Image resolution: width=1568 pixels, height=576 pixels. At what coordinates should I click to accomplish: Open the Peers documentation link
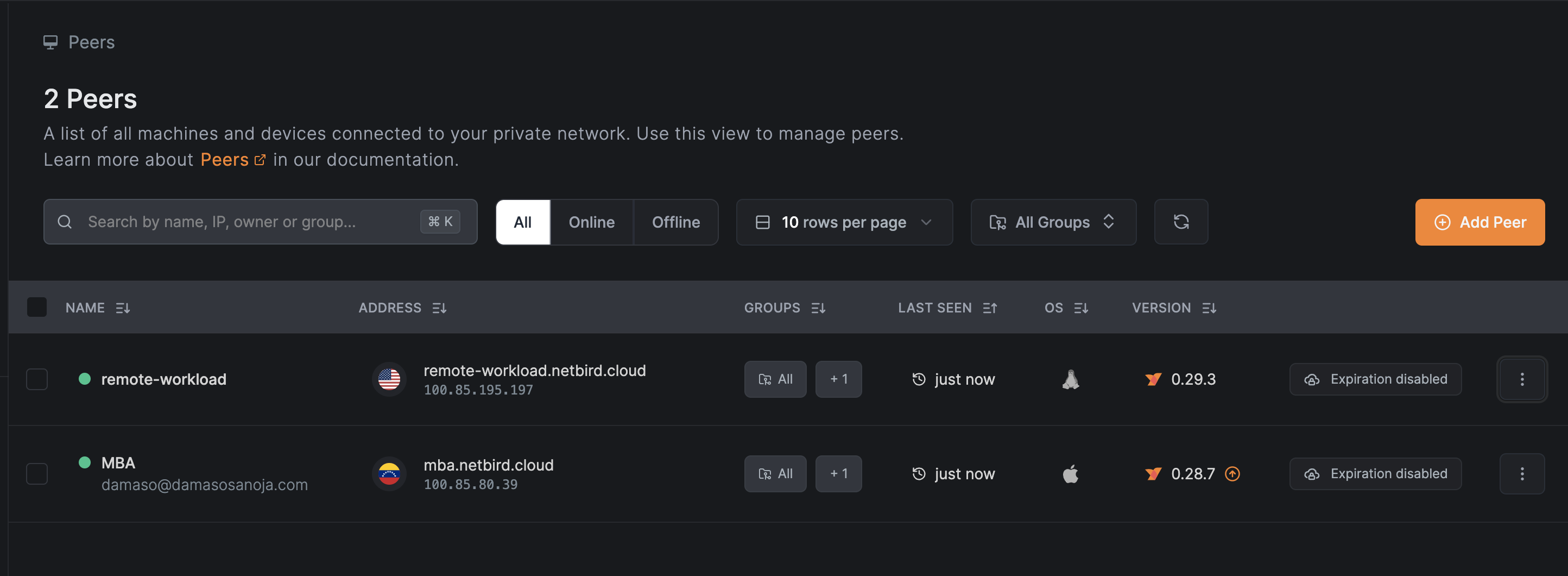click(225, 159)
